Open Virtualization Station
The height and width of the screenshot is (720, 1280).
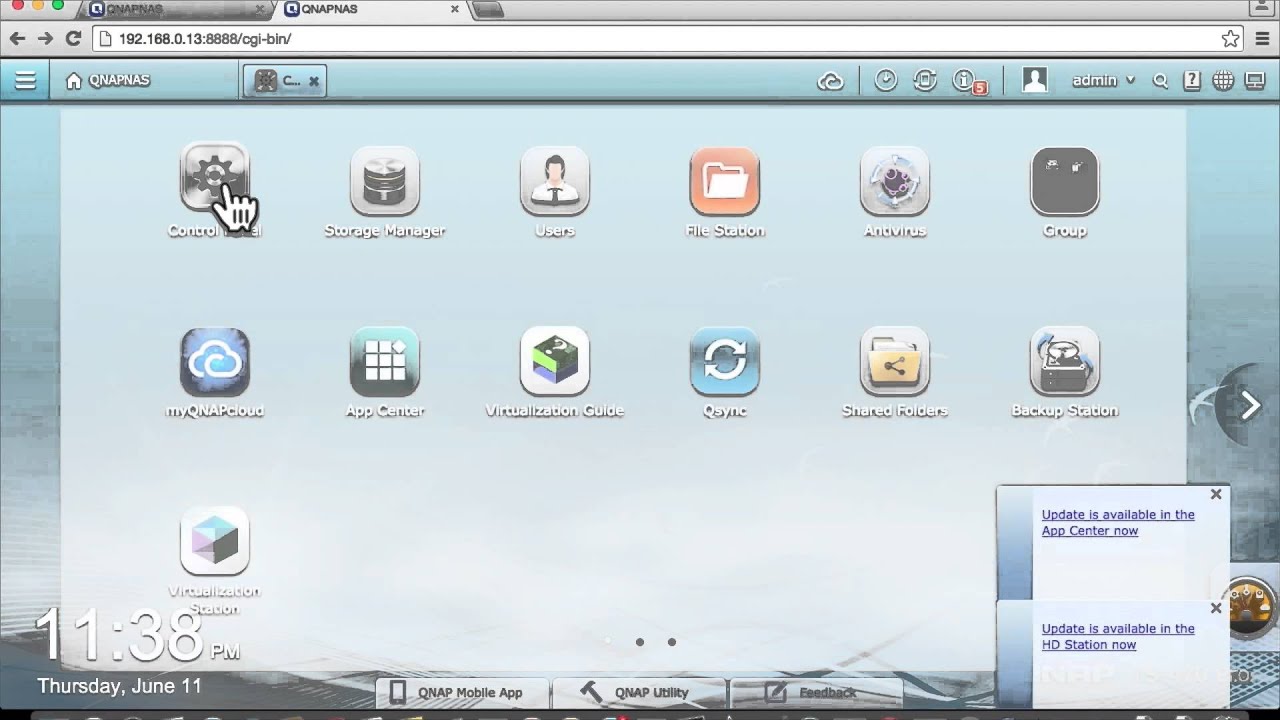point(215,540)
